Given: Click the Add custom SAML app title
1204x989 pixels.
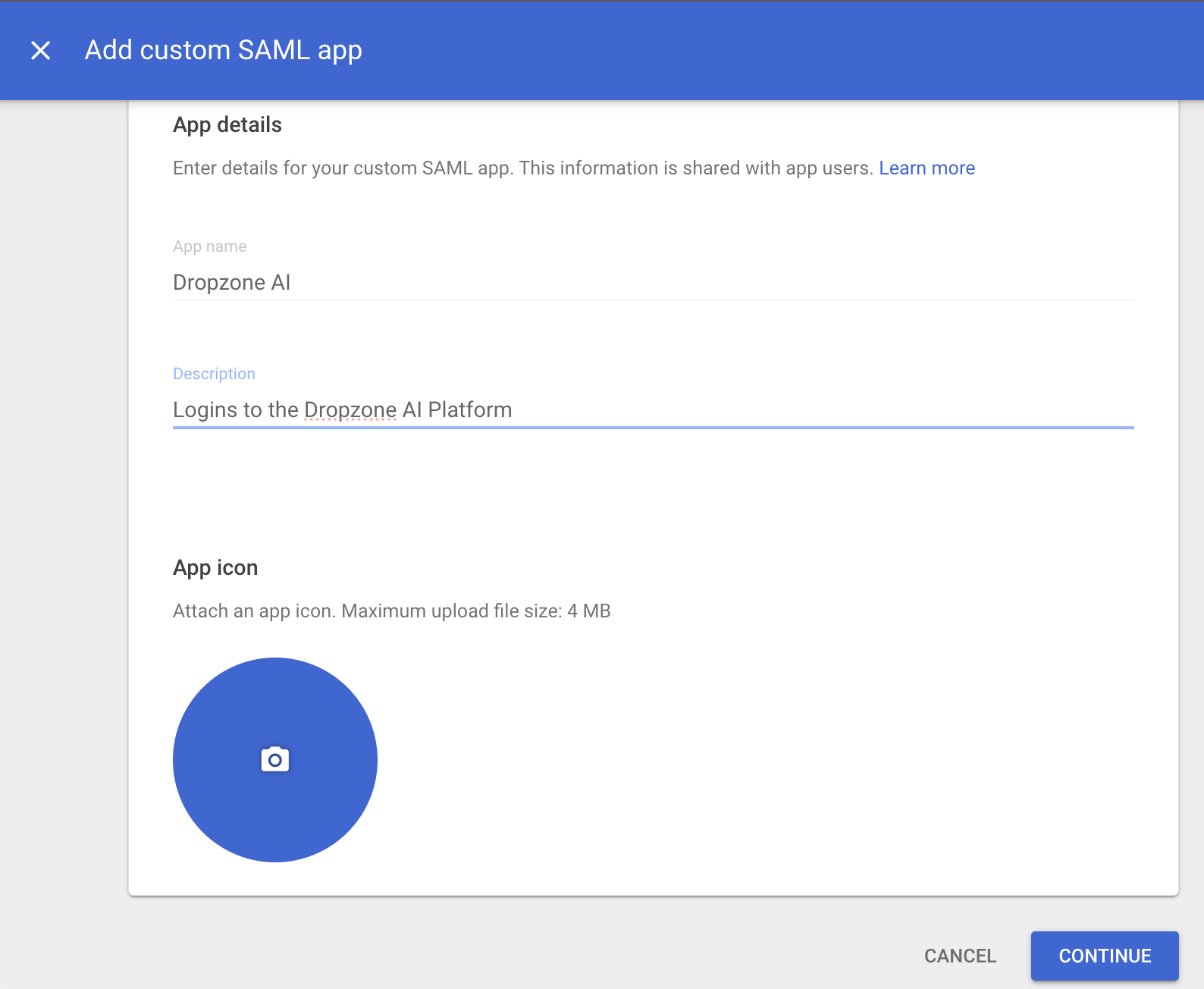Looking at the screenshot, I should pyautogui.click(x=224, y=50).
